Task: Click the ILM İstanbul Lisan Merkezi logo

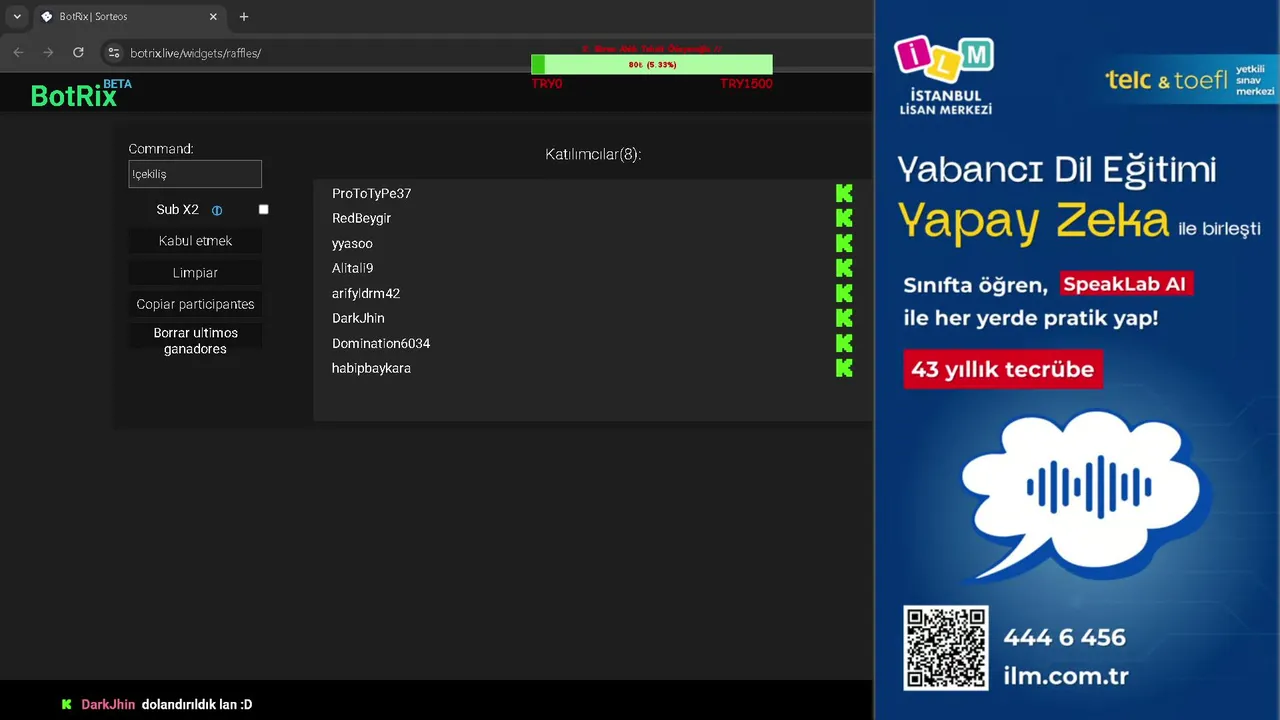Action: click(945, 76)
